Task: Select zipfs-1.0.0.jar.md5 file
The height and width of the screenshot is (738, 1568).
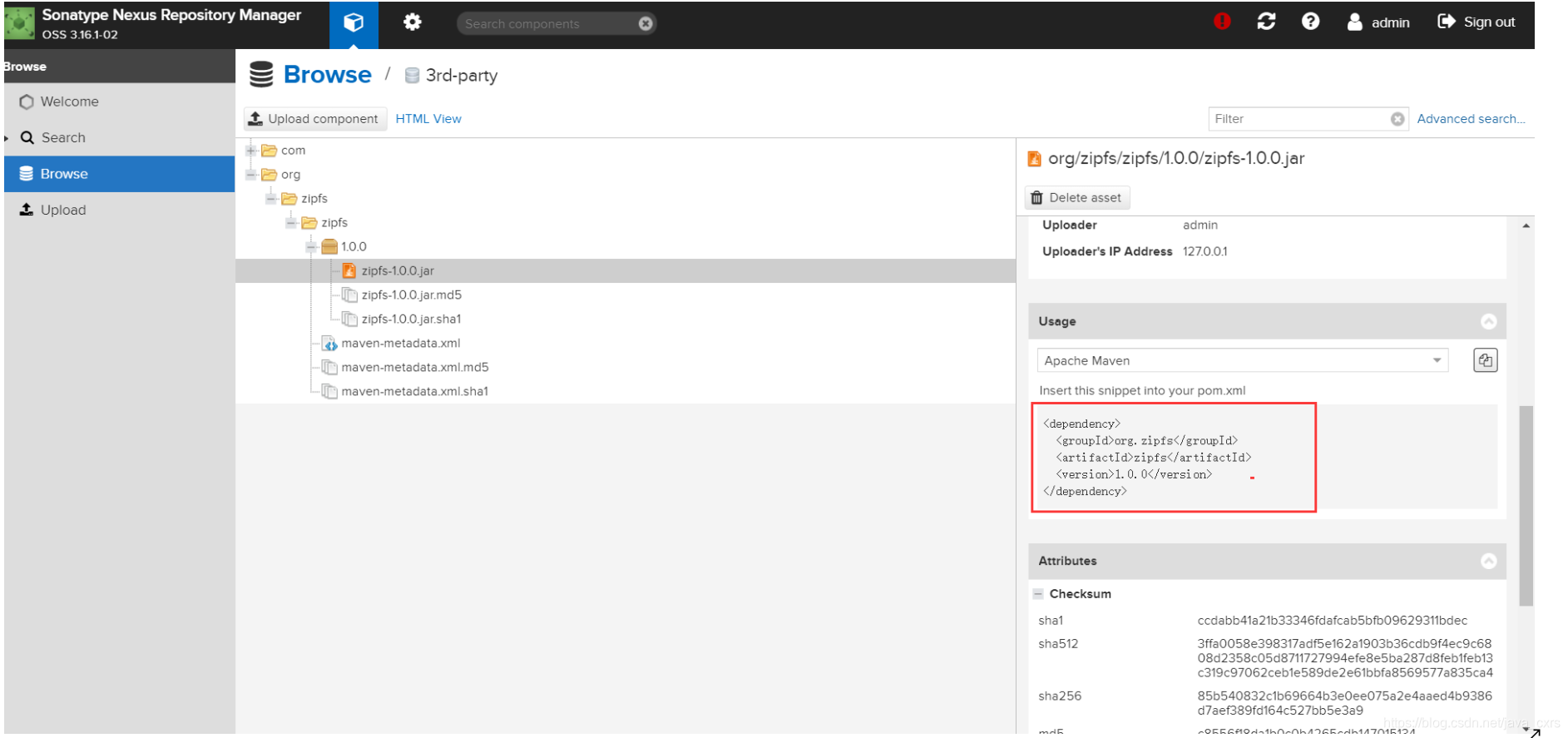Action: pos(411,295)
